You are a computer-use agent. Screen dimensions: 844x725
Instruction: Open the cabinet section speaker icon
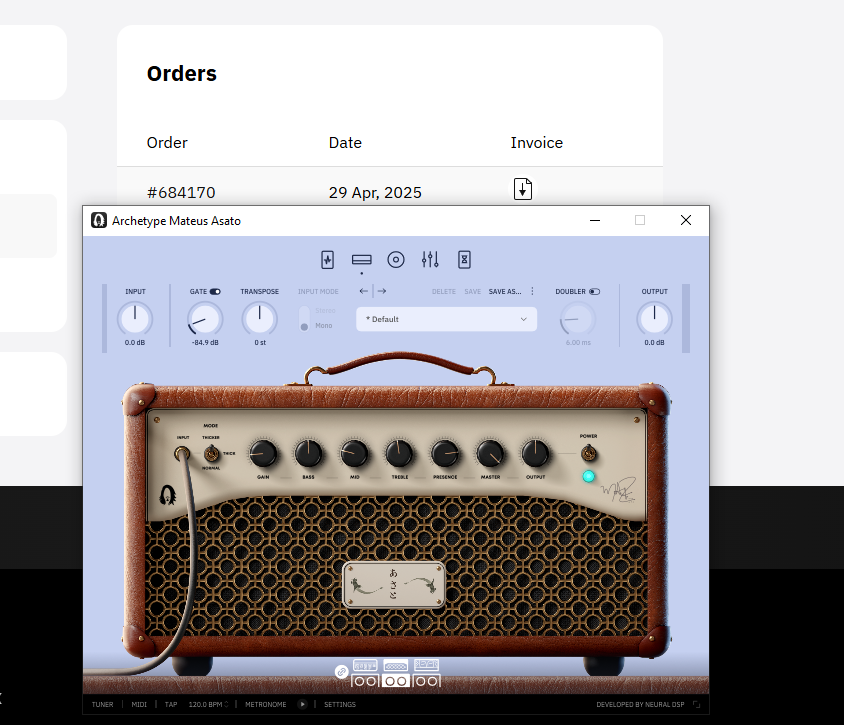point(396,260)
